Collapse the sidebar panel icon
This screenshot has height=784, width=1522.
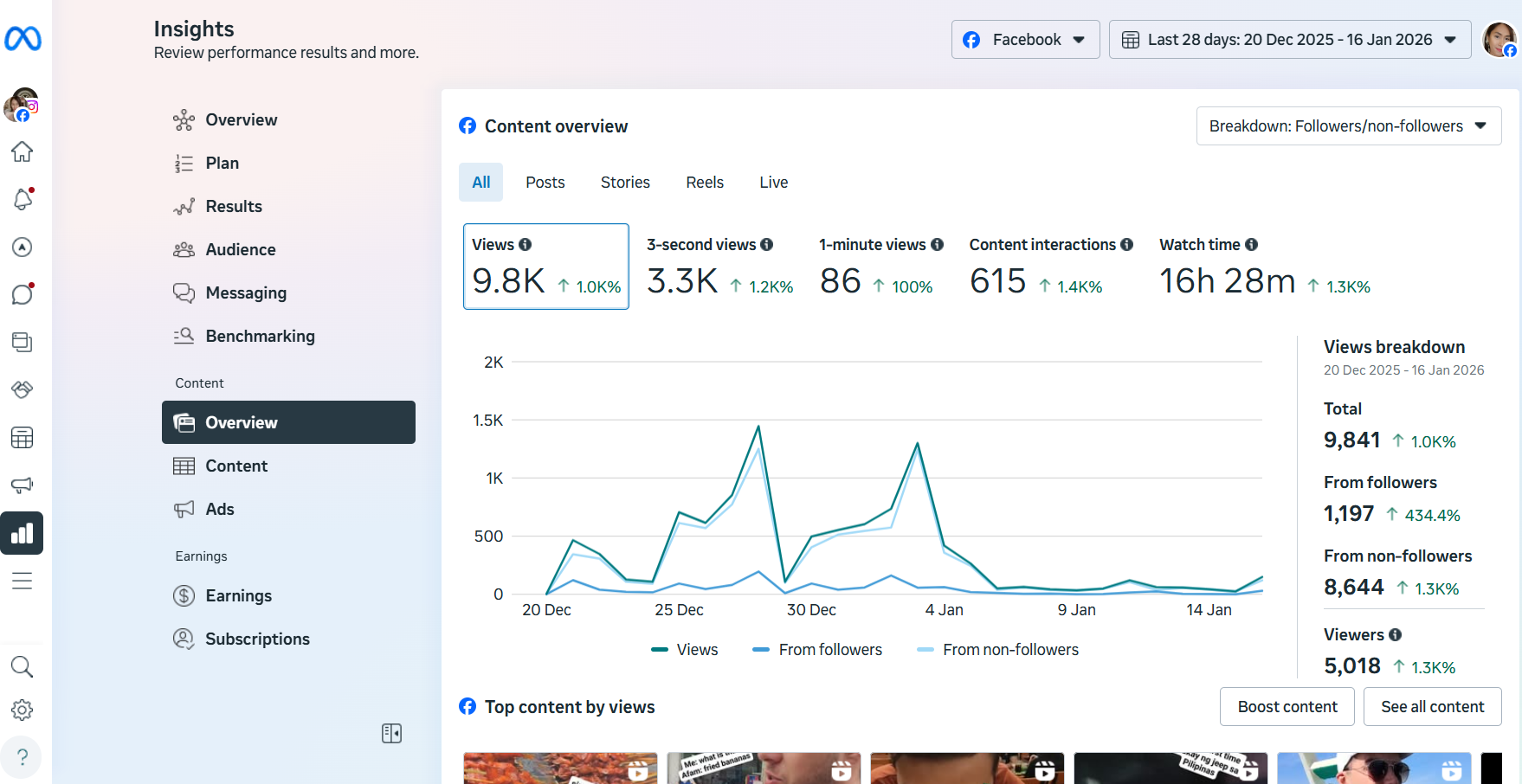391,734
